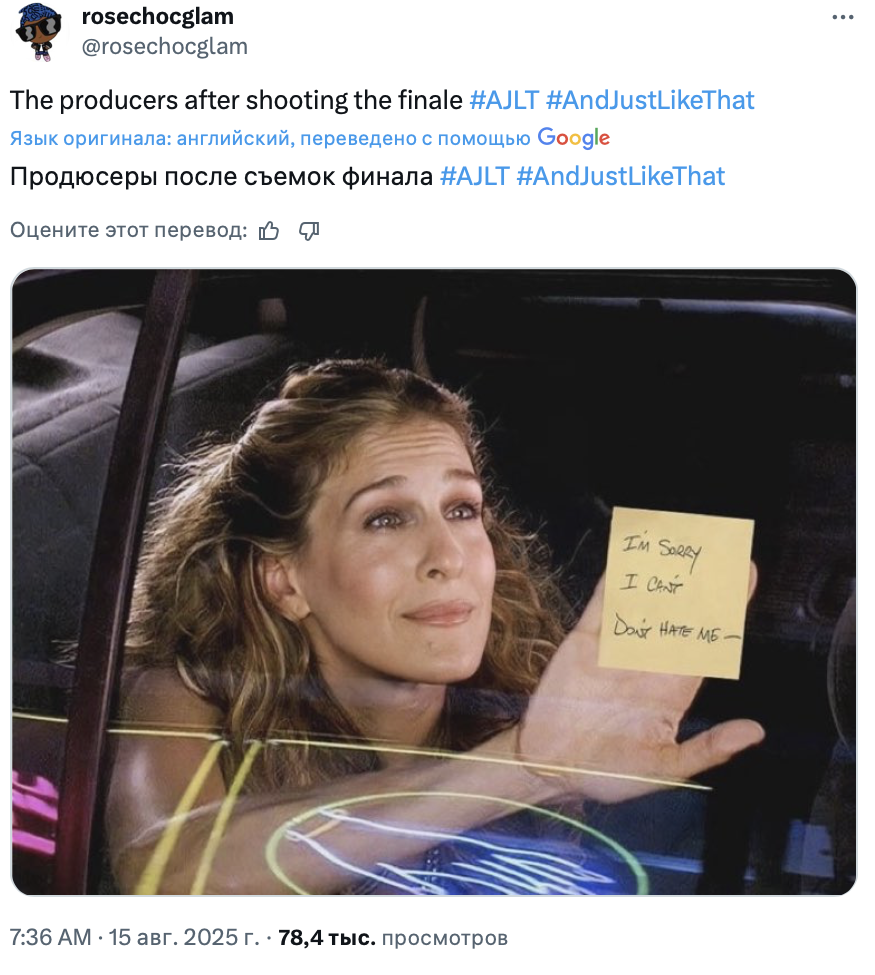Open the attached meme image

pyautogui.click(x=433, y=582)
